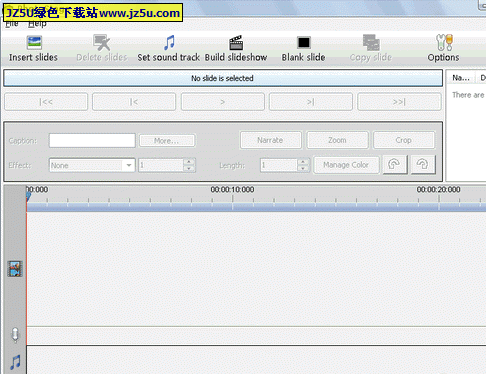Click the microphone narration track icon
Screen dimensions: 486x374
coord(15,335)
